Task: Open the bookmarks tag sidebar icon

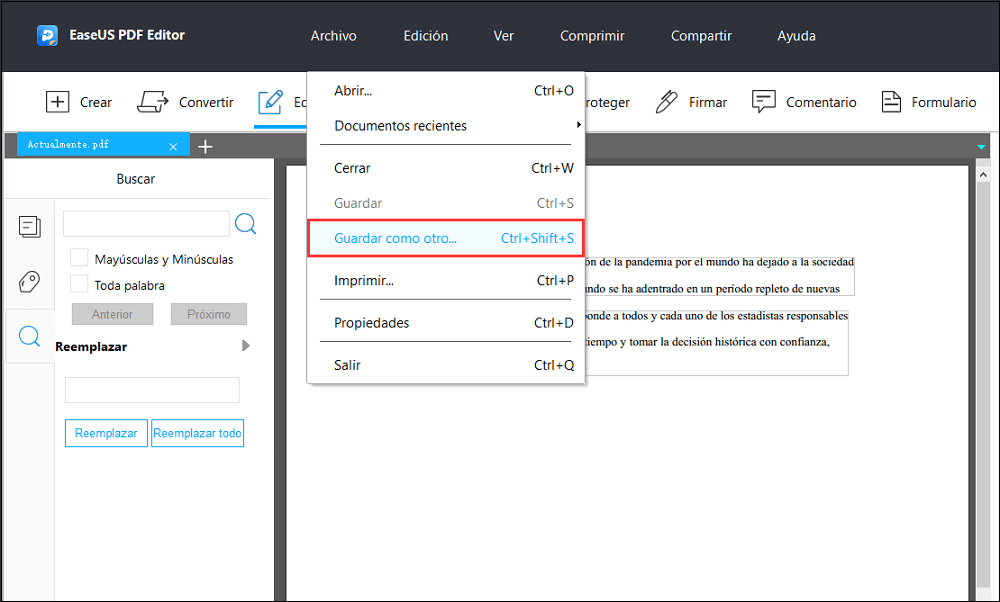Action: 29,281
